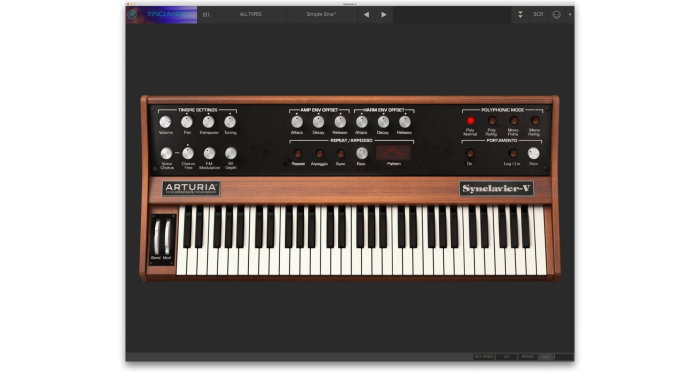This screenshot has width=700, height=372.
Task: Go to the previous preset arrow
Action: pos(366,15)
